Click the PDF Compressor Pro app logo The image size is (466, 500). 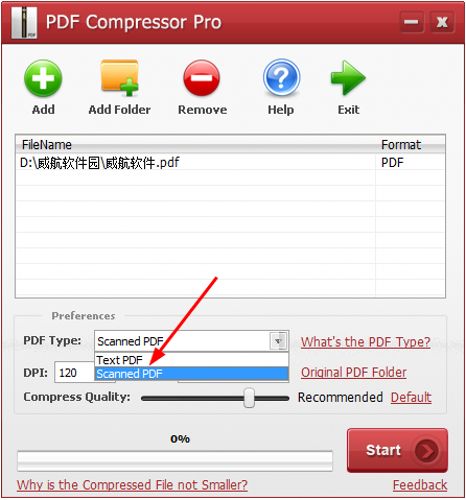(23, 22)
